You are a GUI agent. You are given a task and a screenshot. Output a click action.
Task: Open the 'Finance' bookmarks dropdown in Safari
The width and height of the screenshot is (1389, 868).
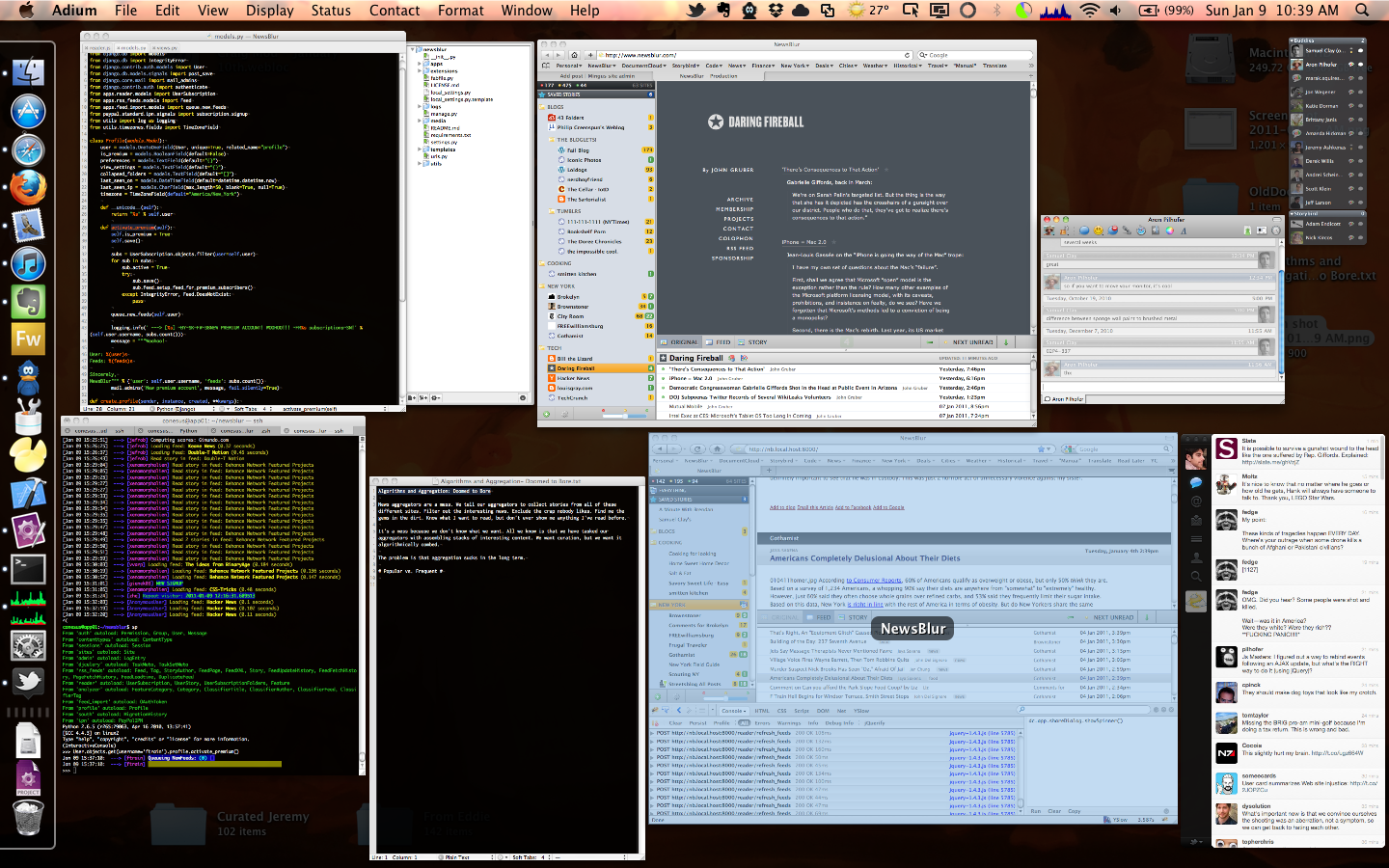763,66
